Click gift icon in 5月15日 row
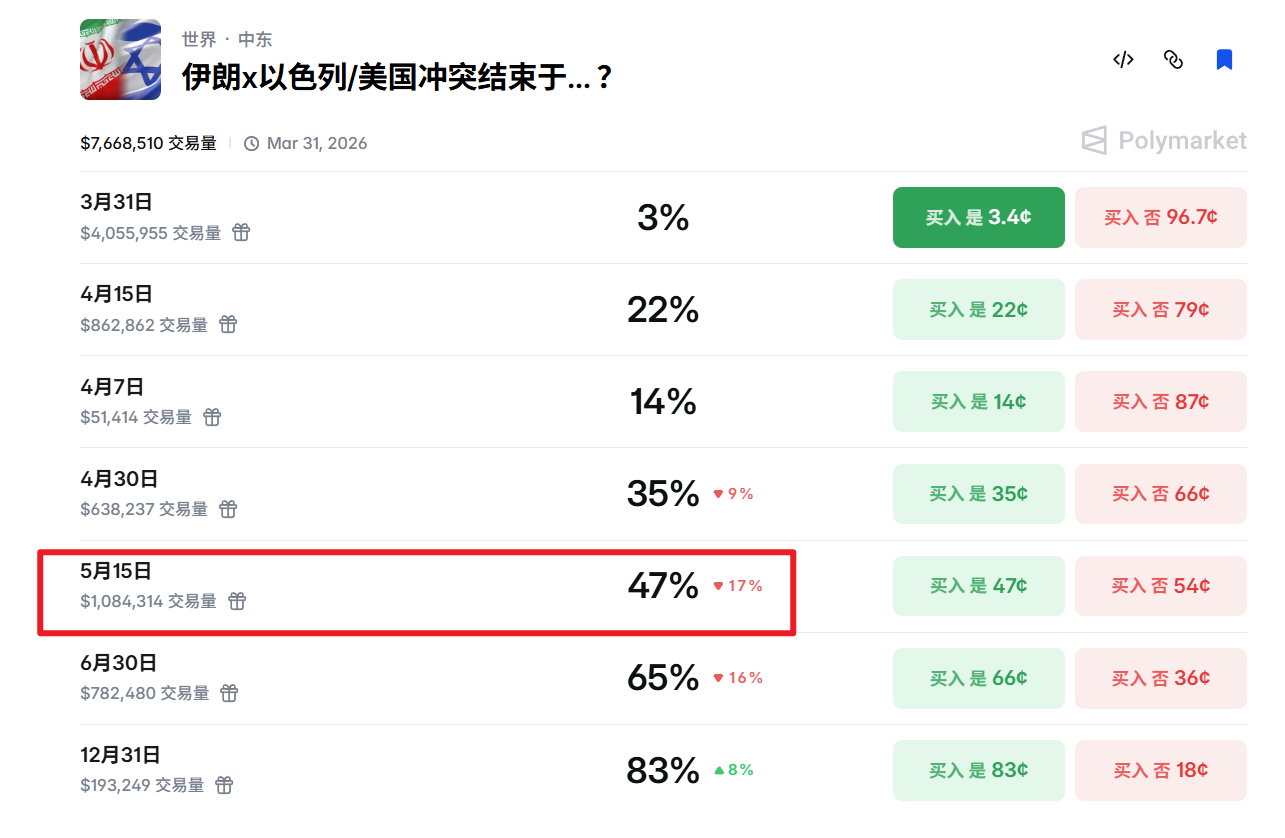 [x=237, y=601]
